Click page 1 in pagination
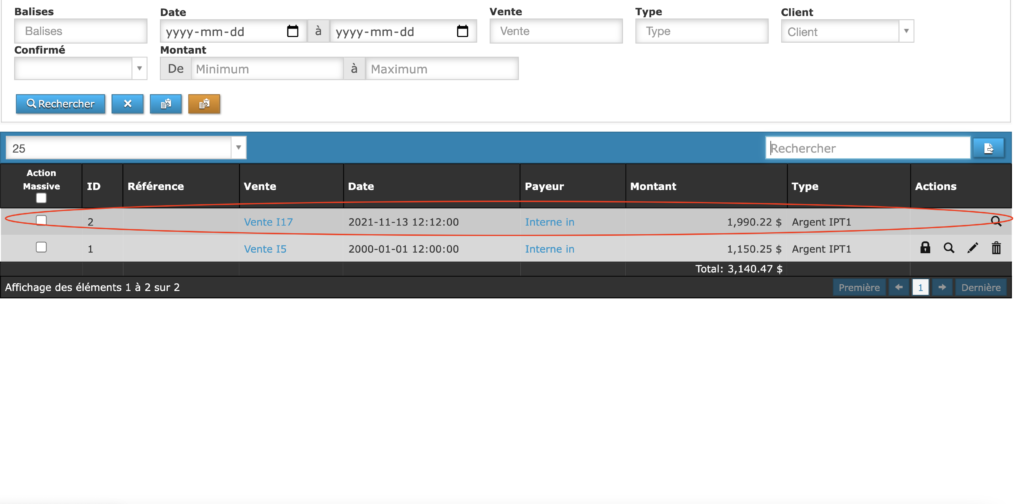The width and height of the screenshot is (1024, 504). click(x=920, y=287)
